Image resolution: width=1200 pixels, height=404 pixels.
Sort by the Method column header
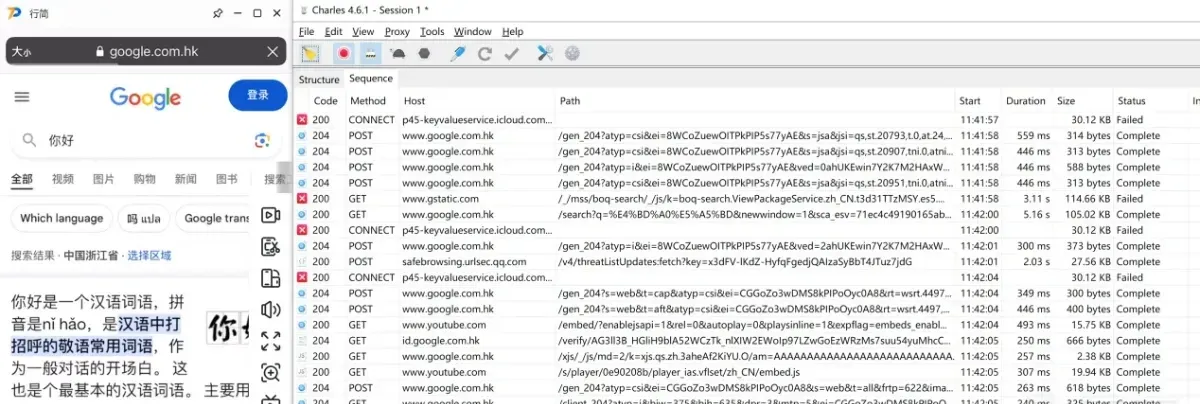[x=368, y=101]
